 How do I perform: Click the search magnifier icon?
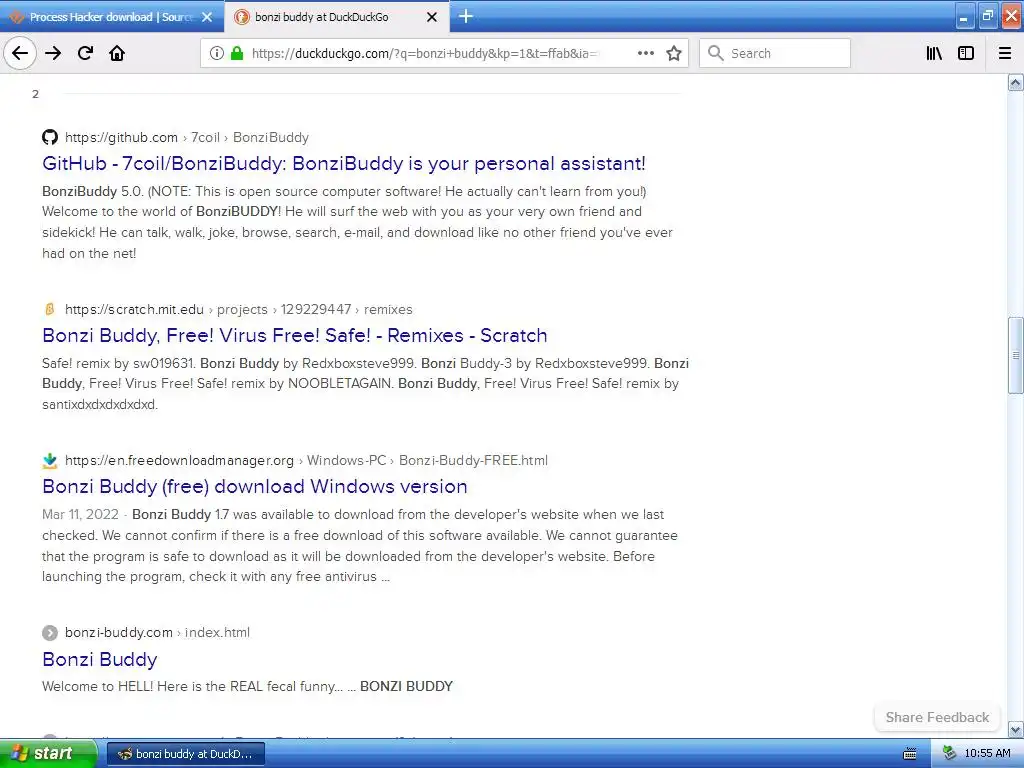point(716,53)
